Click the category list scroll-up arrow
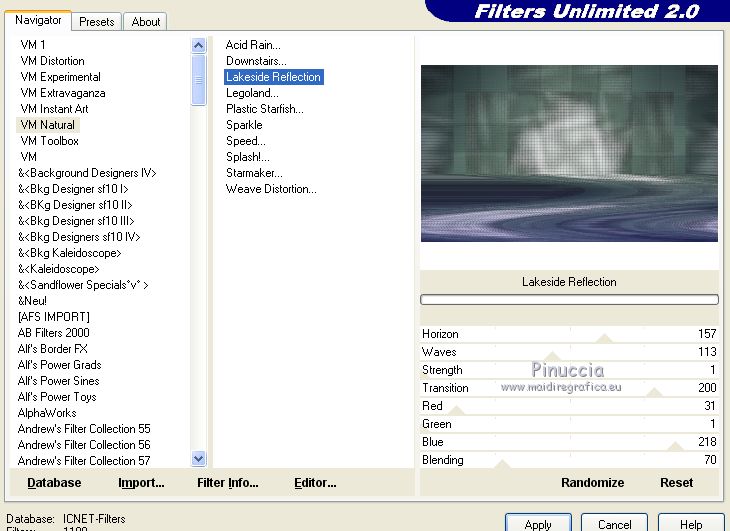The height and width of the screenshot is (531, 730). (198, 46)
